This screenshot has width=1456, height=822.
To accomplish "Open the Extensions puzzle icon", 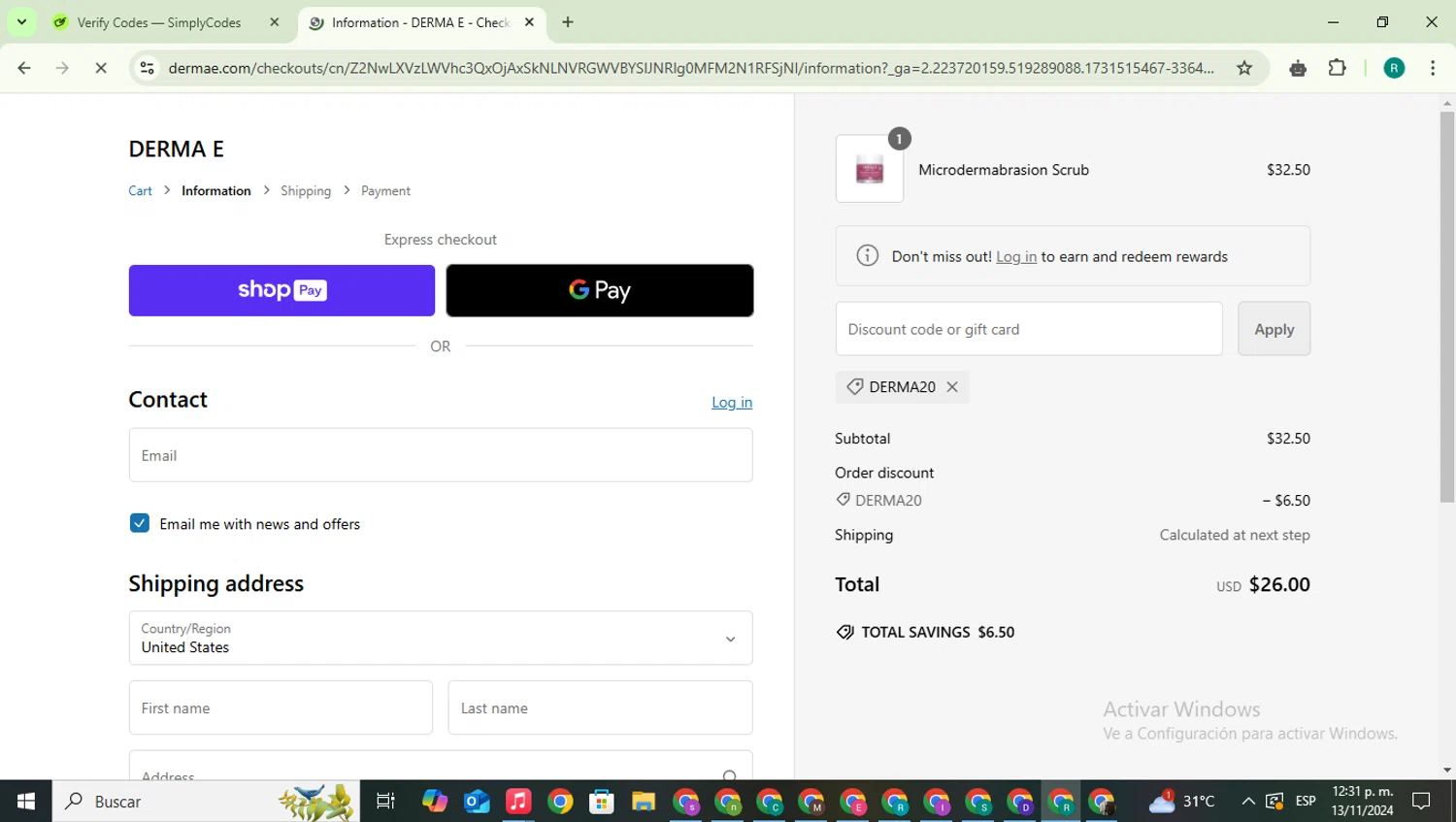I will click(x=1338, y=68).
